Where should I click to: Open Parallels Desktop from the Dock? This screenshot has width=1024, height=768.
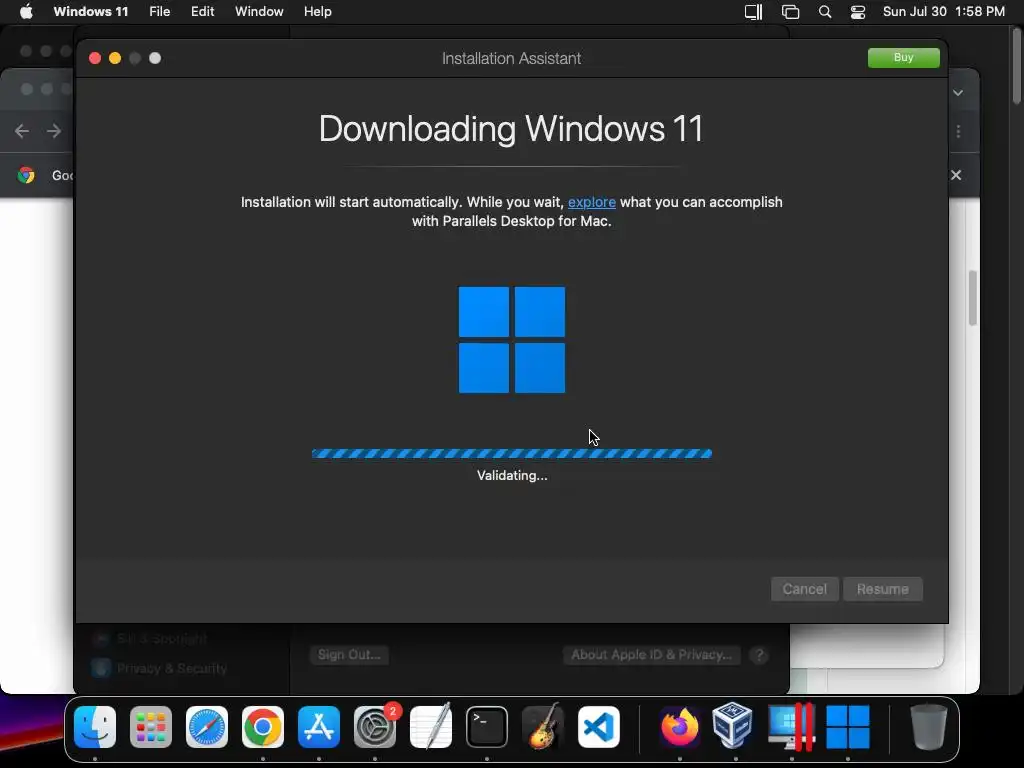click(x=791, y=727)
